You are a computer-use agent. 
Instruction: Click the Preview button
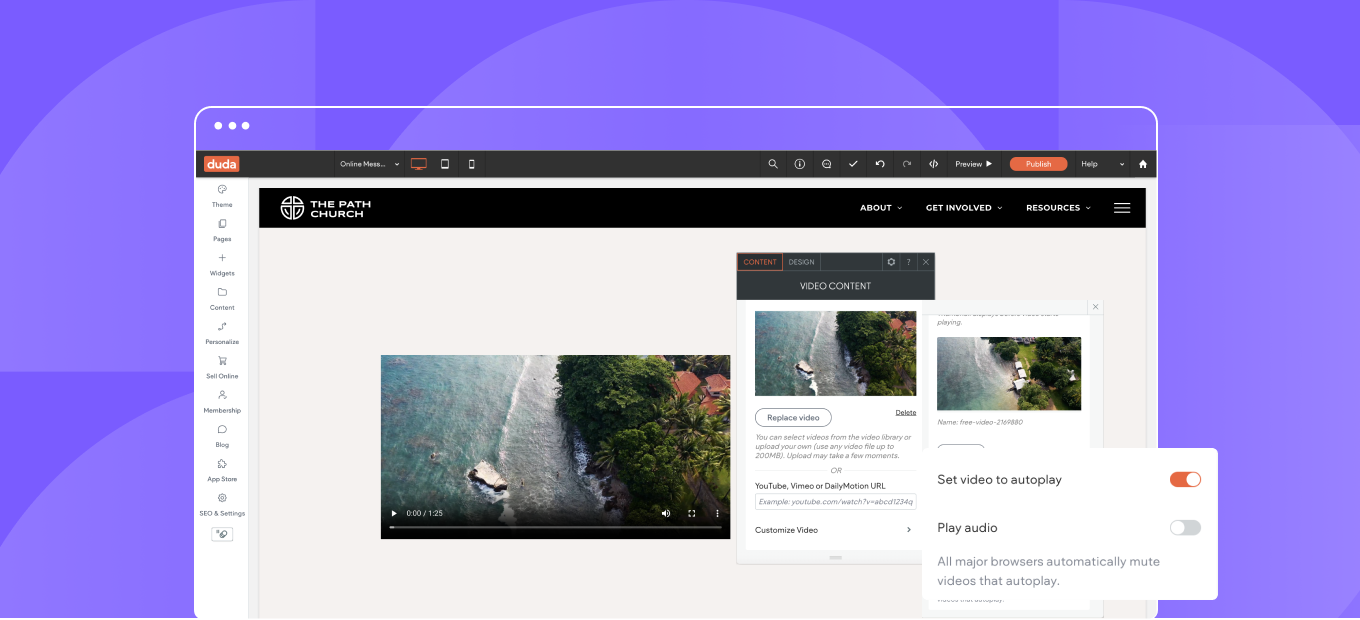pyautogui.click(x=974, y=164)
